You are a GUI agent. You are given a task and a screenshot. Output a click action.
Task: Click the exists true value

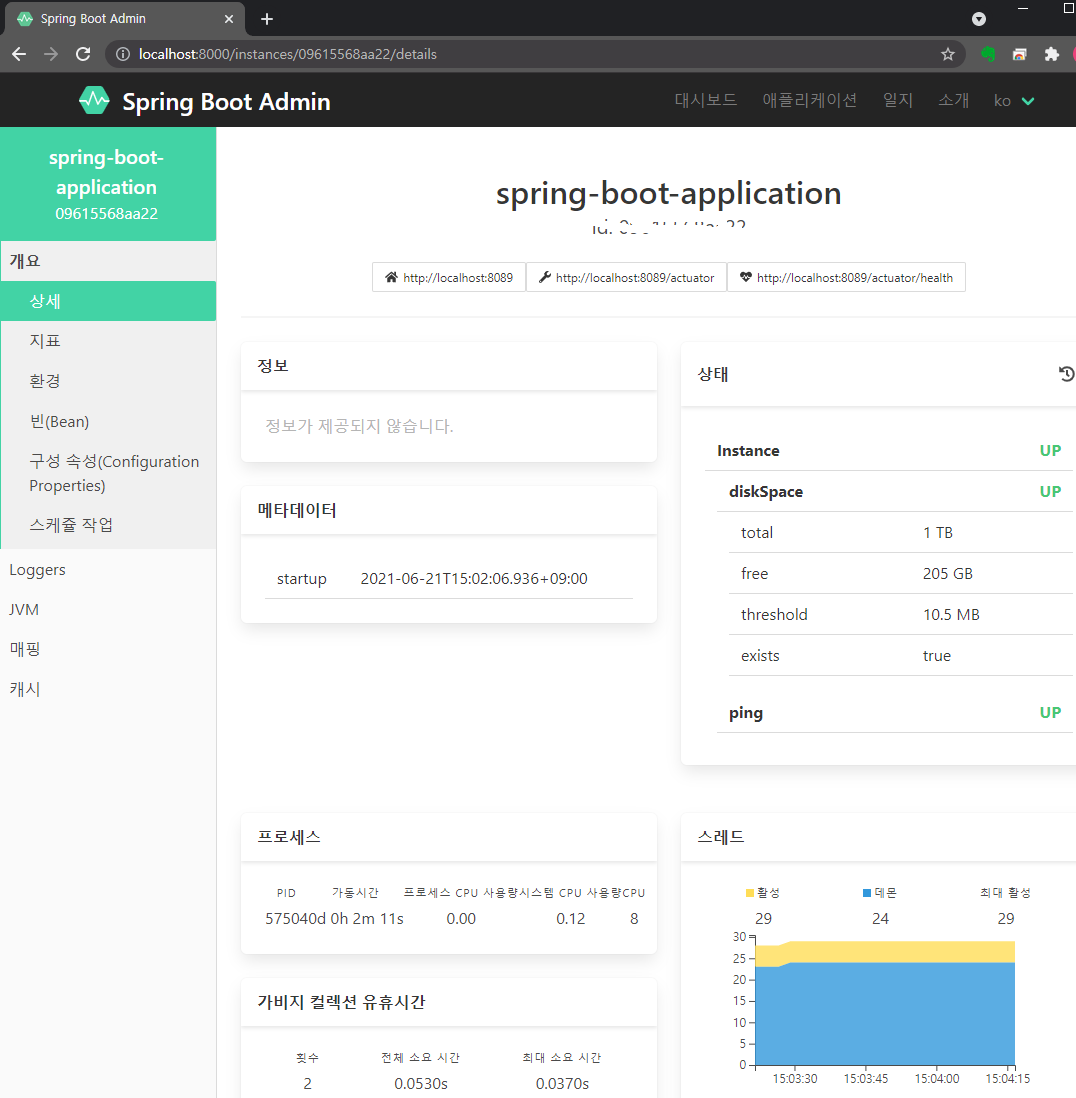pyautogui.click(x=937, y=656)
